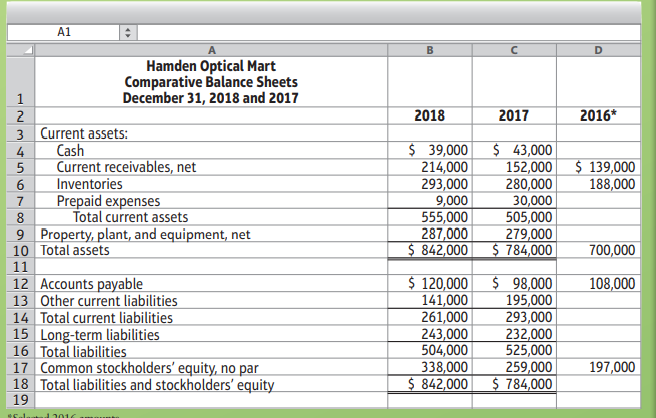Select 'Property, plant, and equipment, net' cell

(211, 233)
